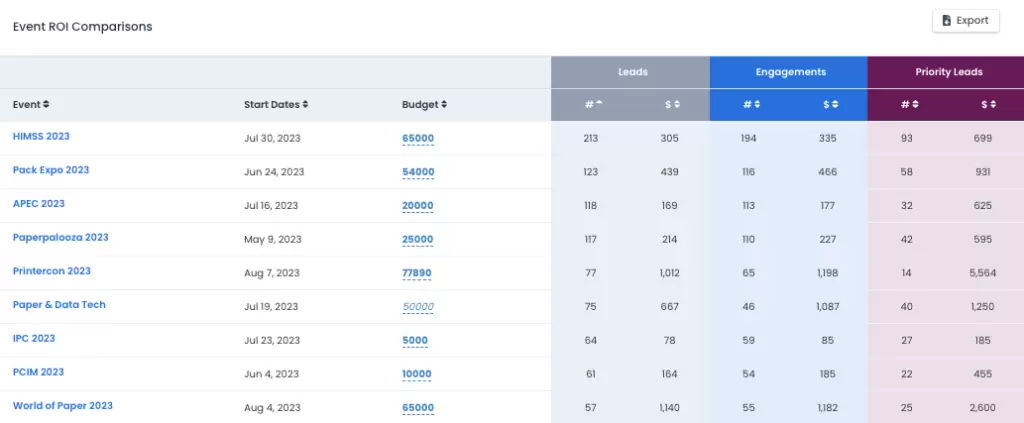Screen dimensions: 1024x423
Task: Sort Leads by dollar cost
Action: coord(677,104)
